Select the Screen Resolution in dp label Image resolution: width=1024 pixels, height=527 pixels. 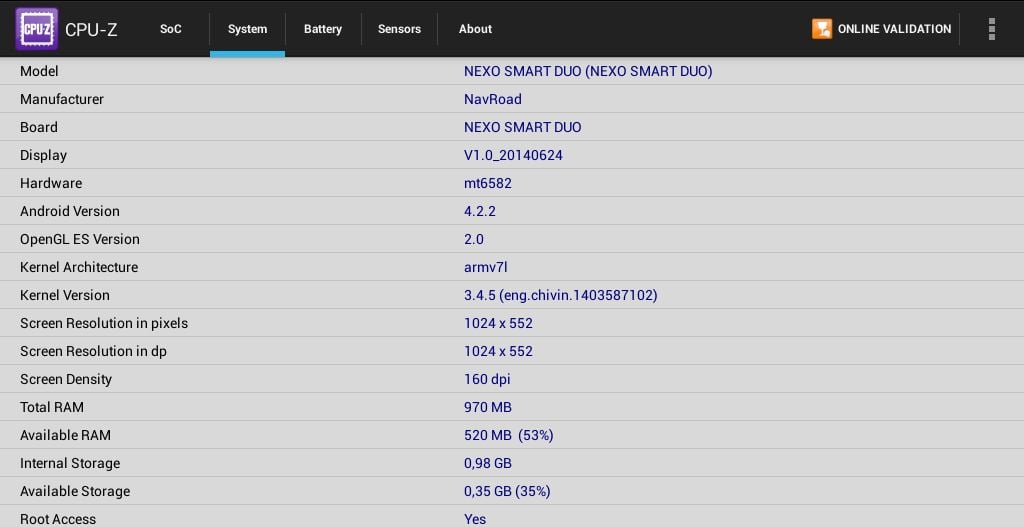(93, 351)
